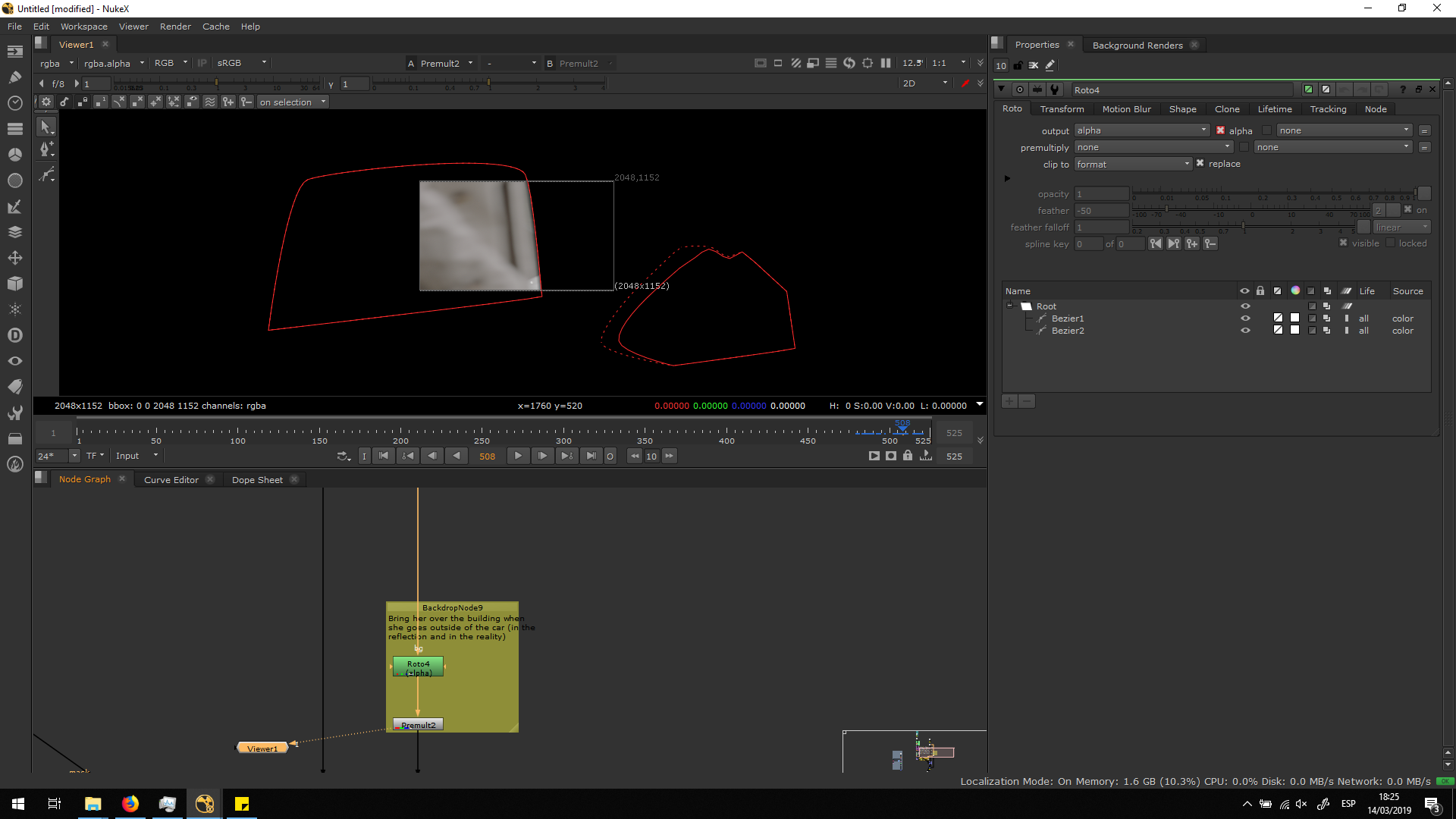This screenshot has width=1456, height=819.
Task: Hide the Bezier1 shape visibility eye
Action: click(1244, 318)
